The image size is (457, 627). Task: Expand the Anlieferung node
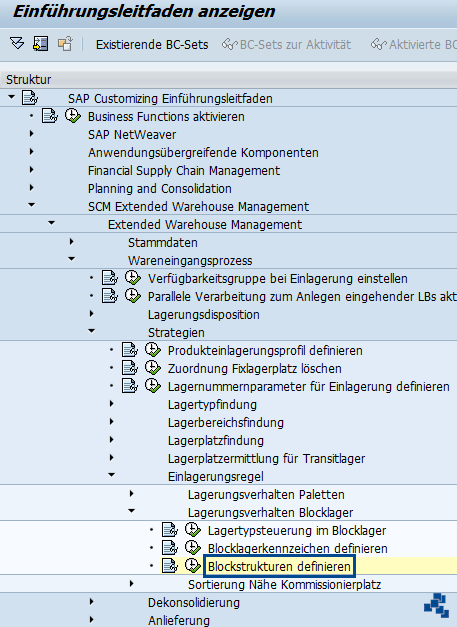[92, 619]
